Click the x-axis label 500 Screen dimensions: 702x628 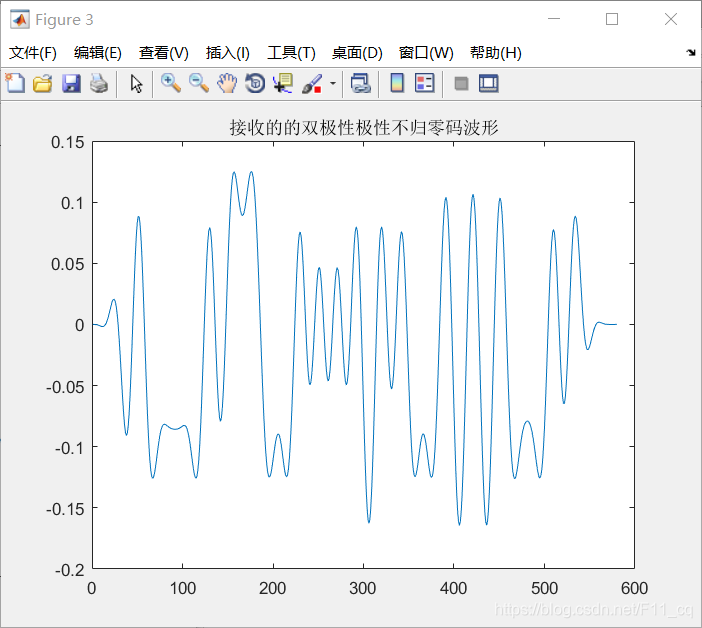pyautogui.click(x=544, y=588)
